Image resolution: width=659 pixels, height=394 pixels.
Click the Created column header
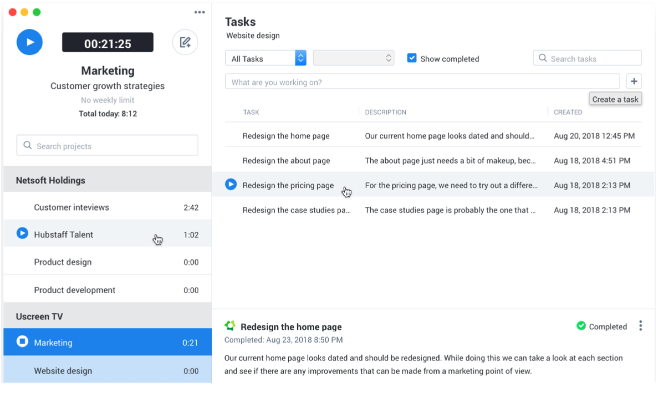(568, 112)
